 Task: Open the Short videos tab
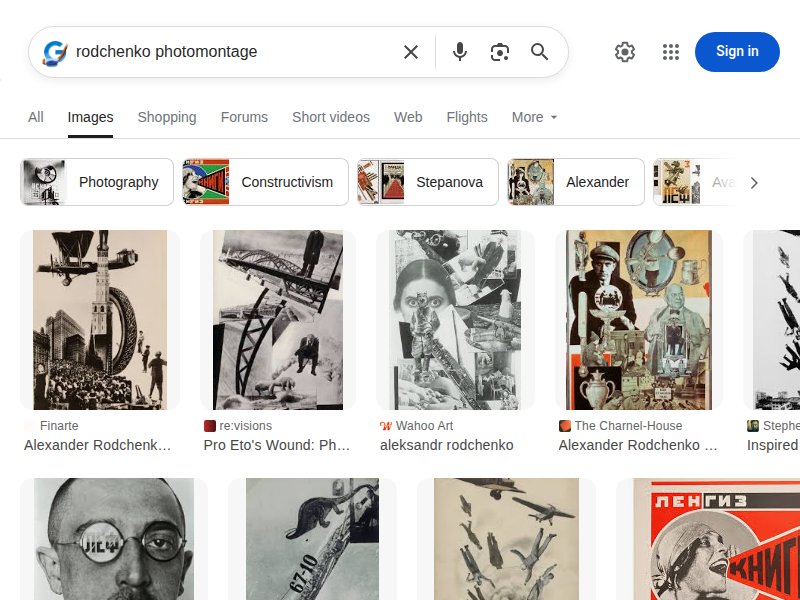tap(331, 117)
